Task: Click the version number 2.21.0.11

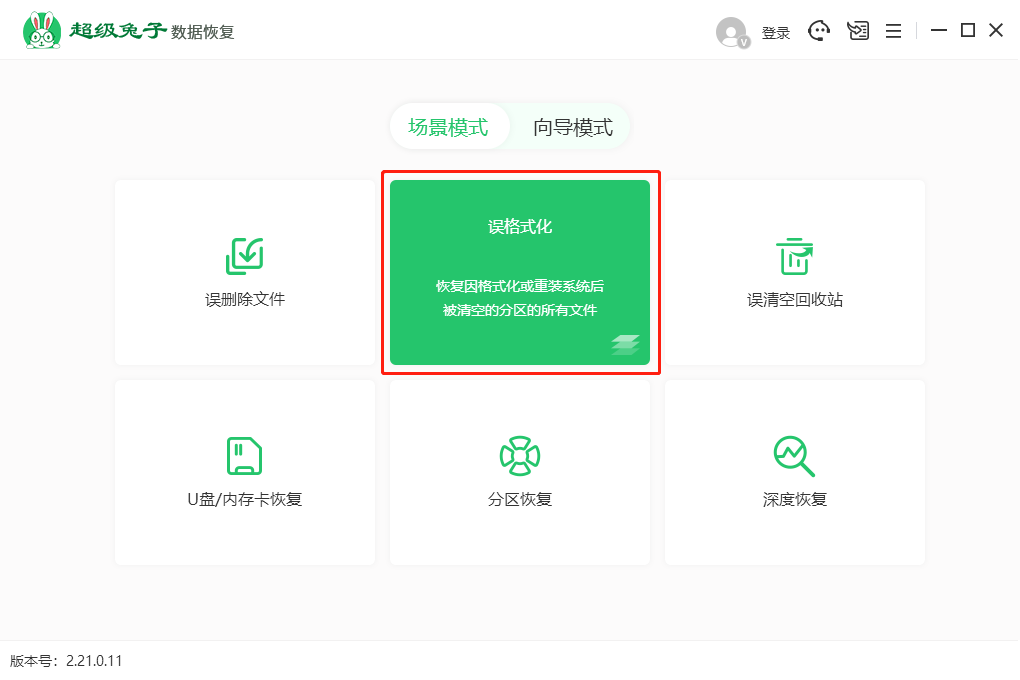Action: (x=94, y=661)
